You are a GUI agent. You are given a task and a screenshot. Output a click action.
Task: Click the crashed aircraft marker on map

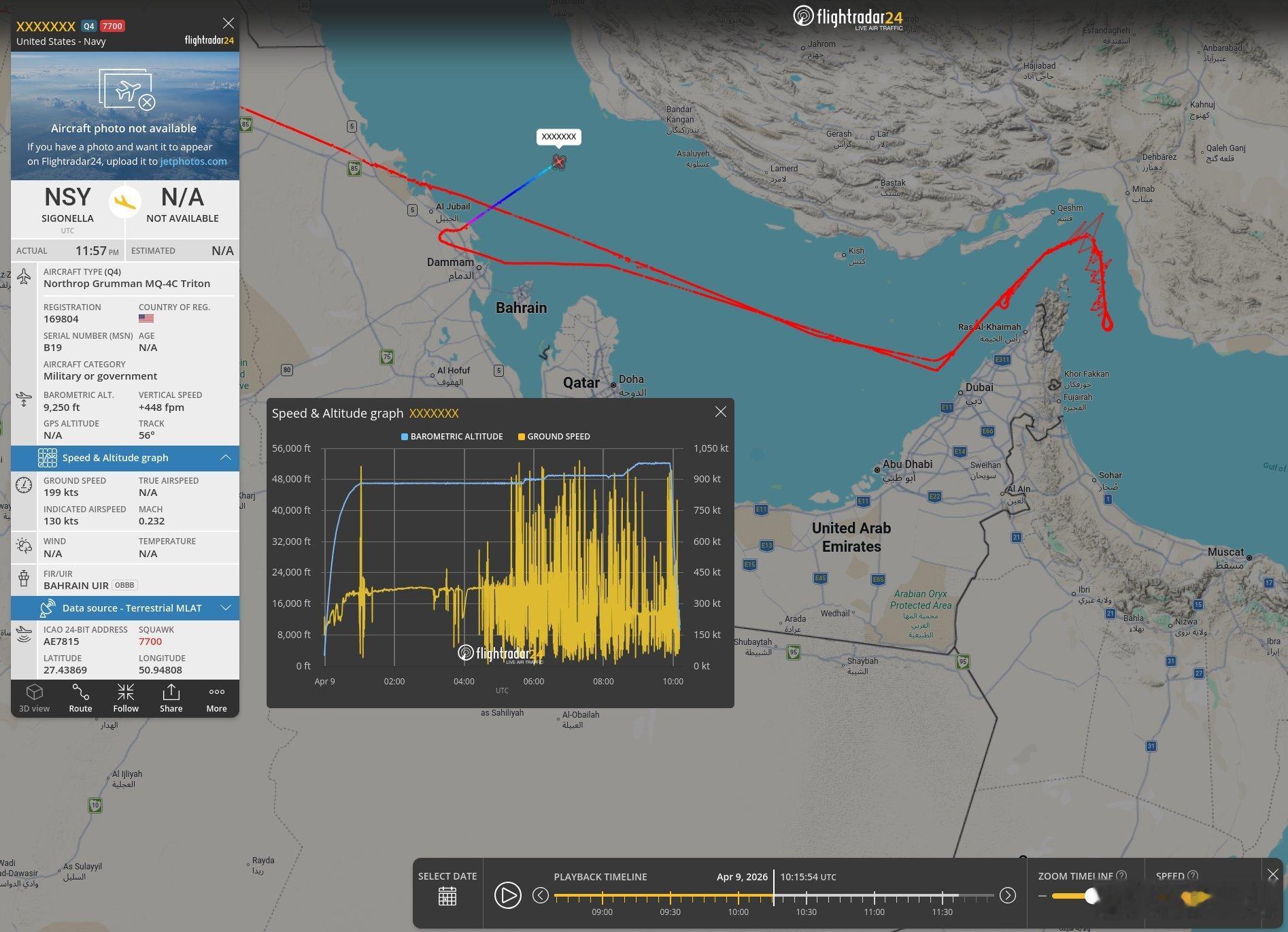558,161
